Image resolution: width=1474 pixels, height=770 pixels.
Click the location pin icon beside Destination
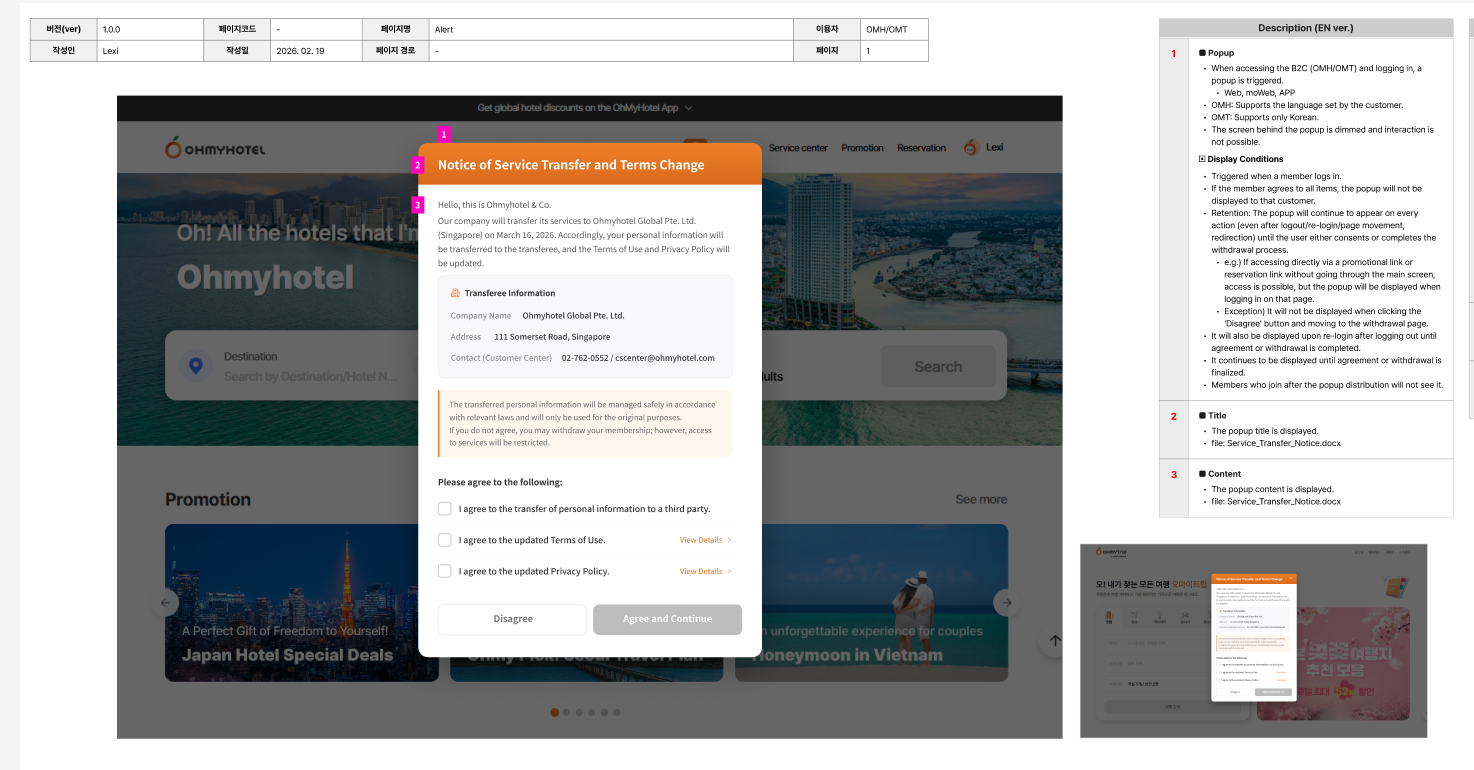[x=196, y=366]
